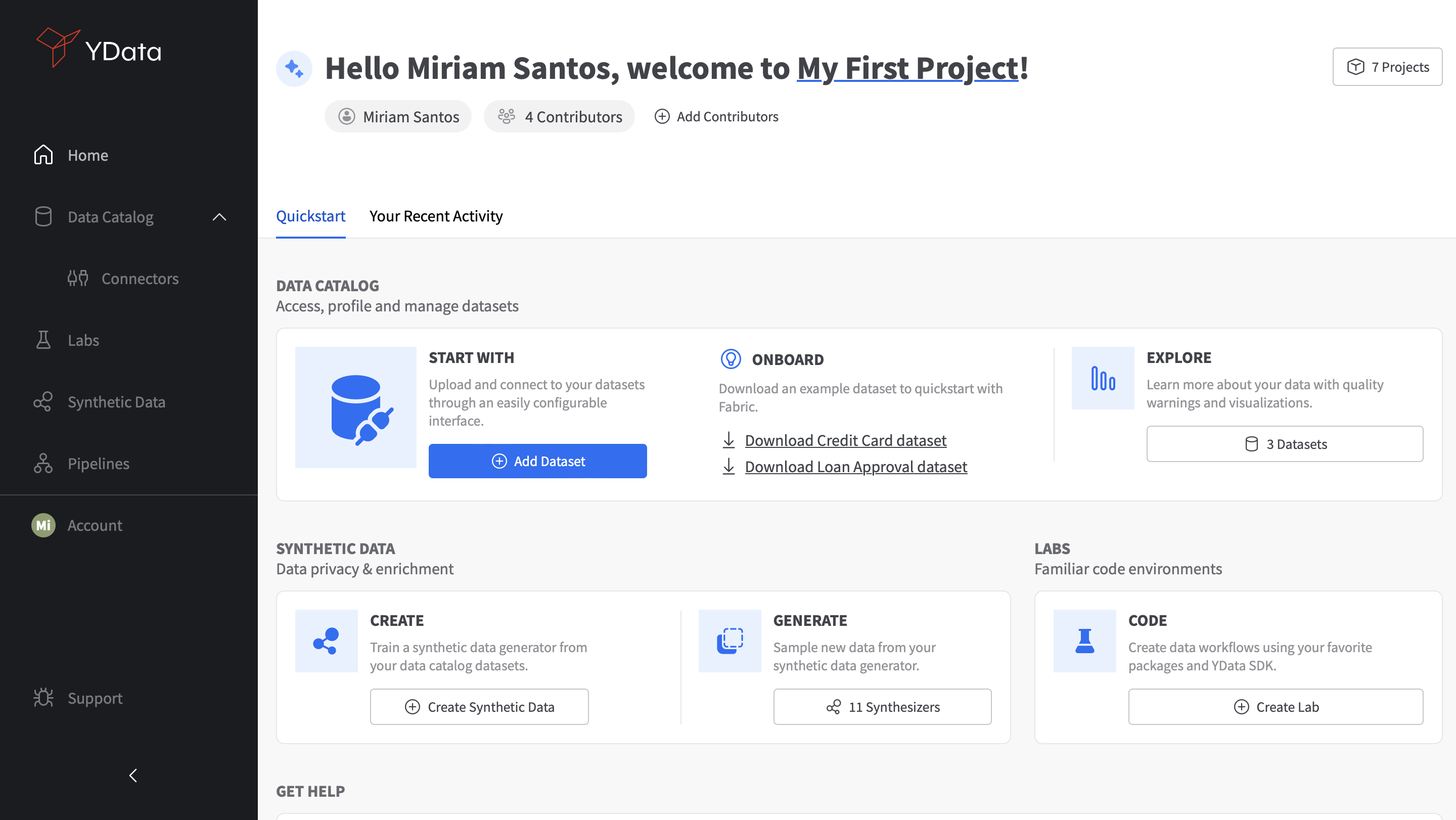
Task: Click the person icon in Miriam Santos chip
Action: point(346,116)
